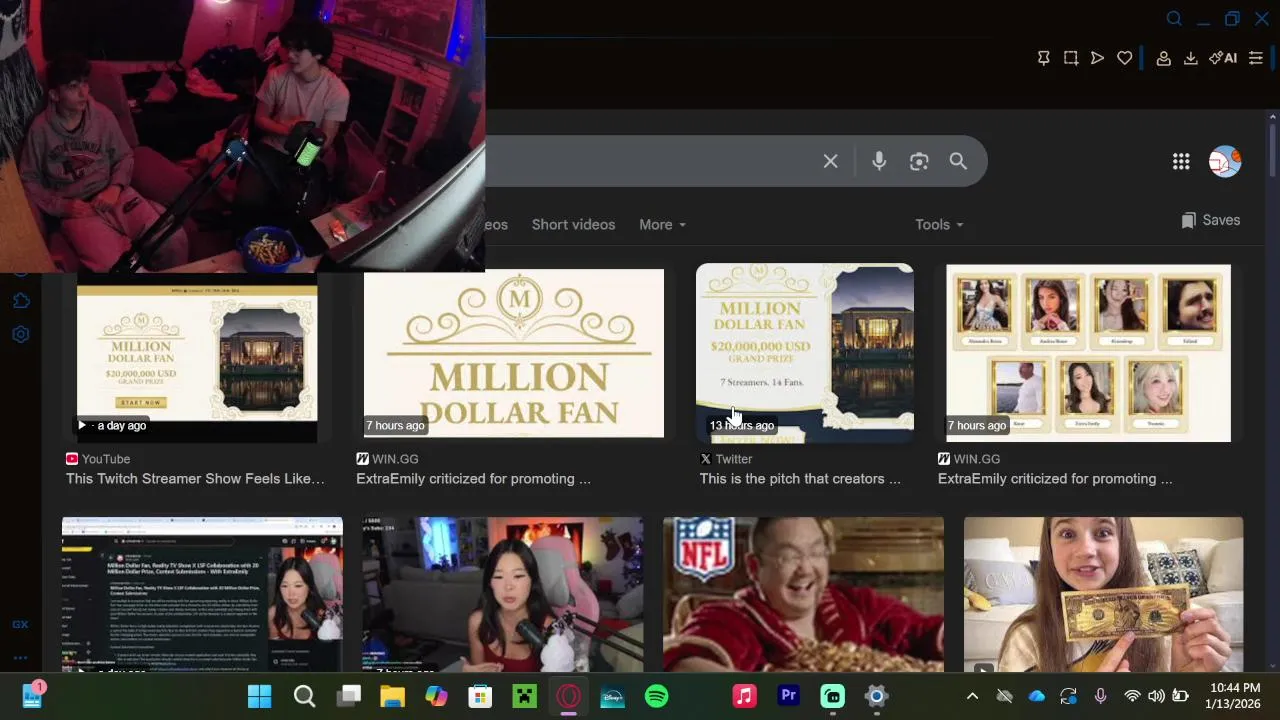Click the magnifier search submit icon
This screenshot has height=720, width=1280.
(958, 161)
